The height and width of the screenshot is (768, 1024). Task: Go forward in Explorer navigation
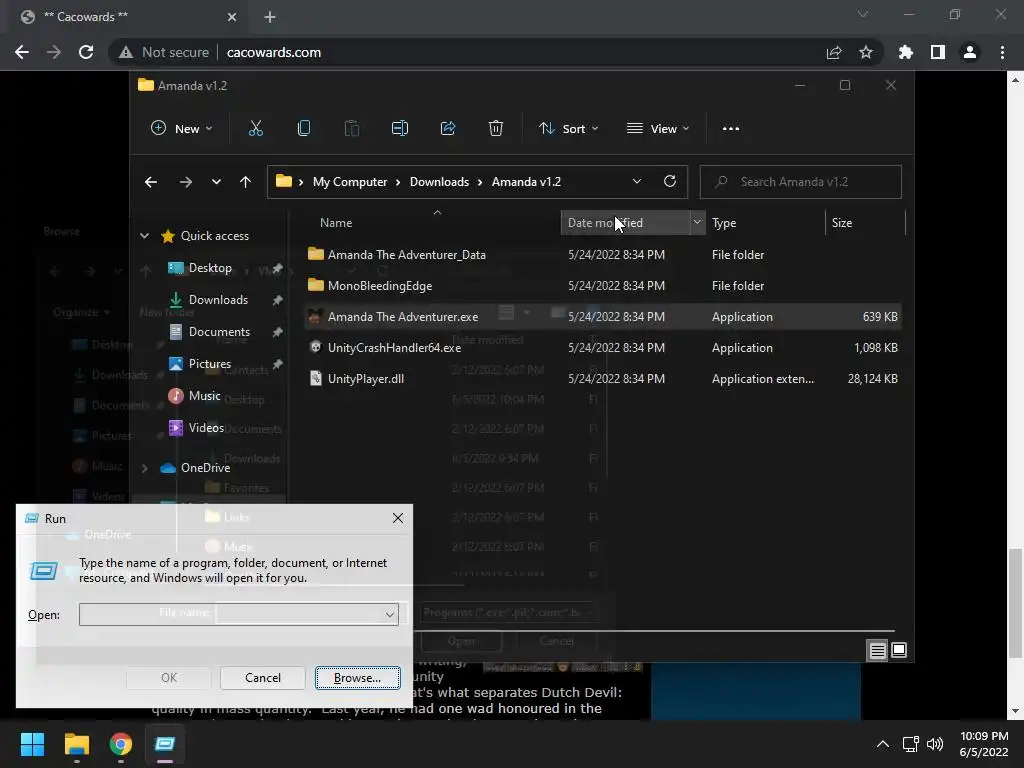coord(185,182)
